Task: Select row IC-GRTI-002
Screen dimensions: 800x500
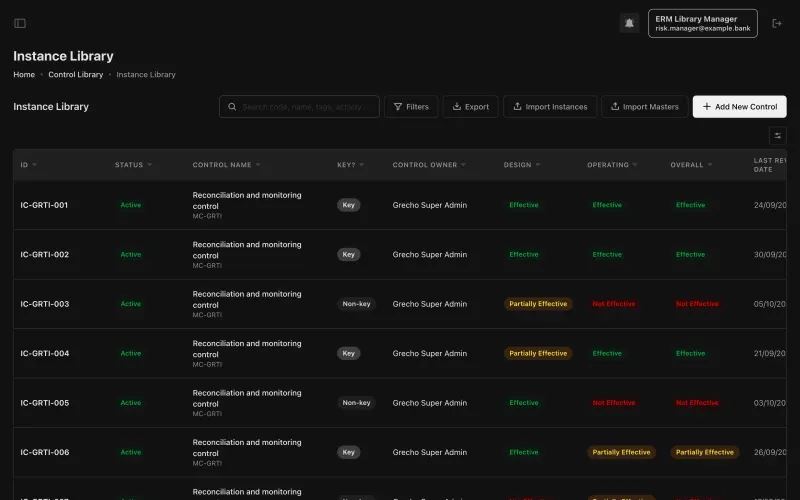Action: click(x=399, y=255)
